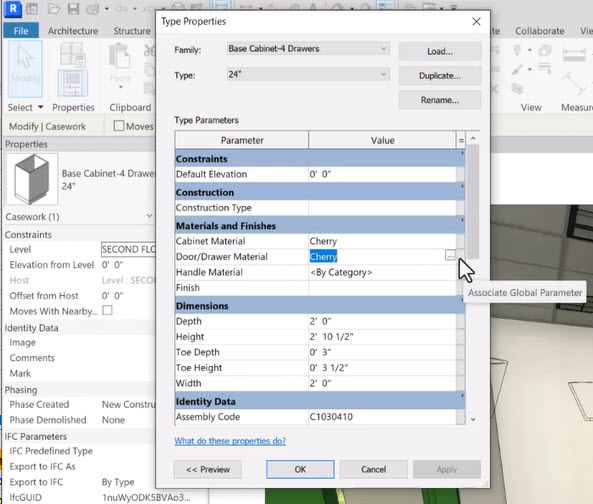
Task: Click the cabinet type preview thumbnail
Action: click(x=32, y=179)
